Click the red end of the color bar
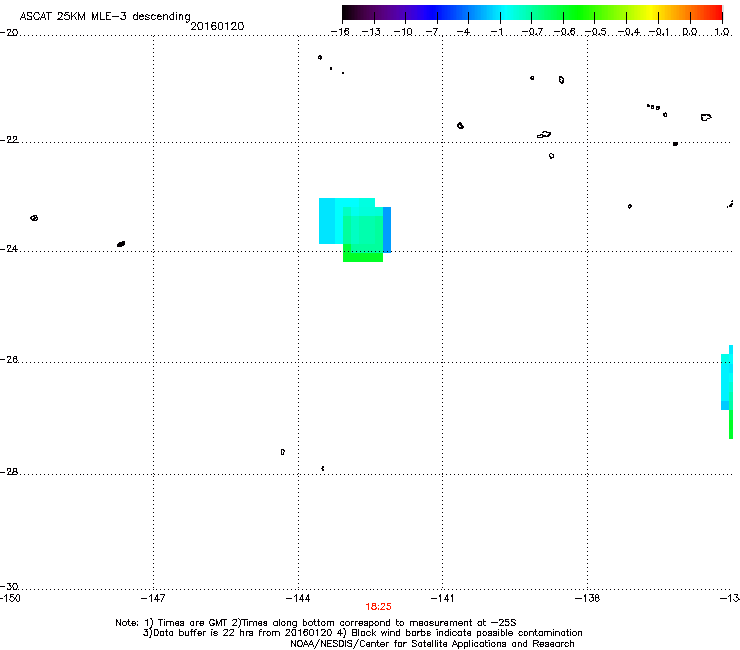The width and height of the screenshot is (740, 650). coord(713,13)
